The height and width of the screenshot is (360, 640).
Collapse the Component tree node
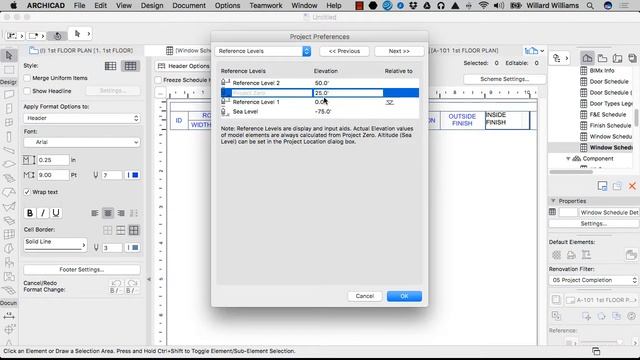coord(568,158)
